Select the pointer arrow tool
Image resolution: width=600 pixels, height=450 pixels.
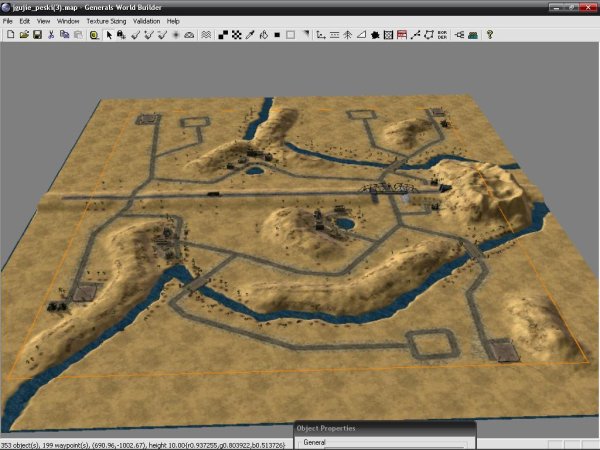click(x=108, y=34)
